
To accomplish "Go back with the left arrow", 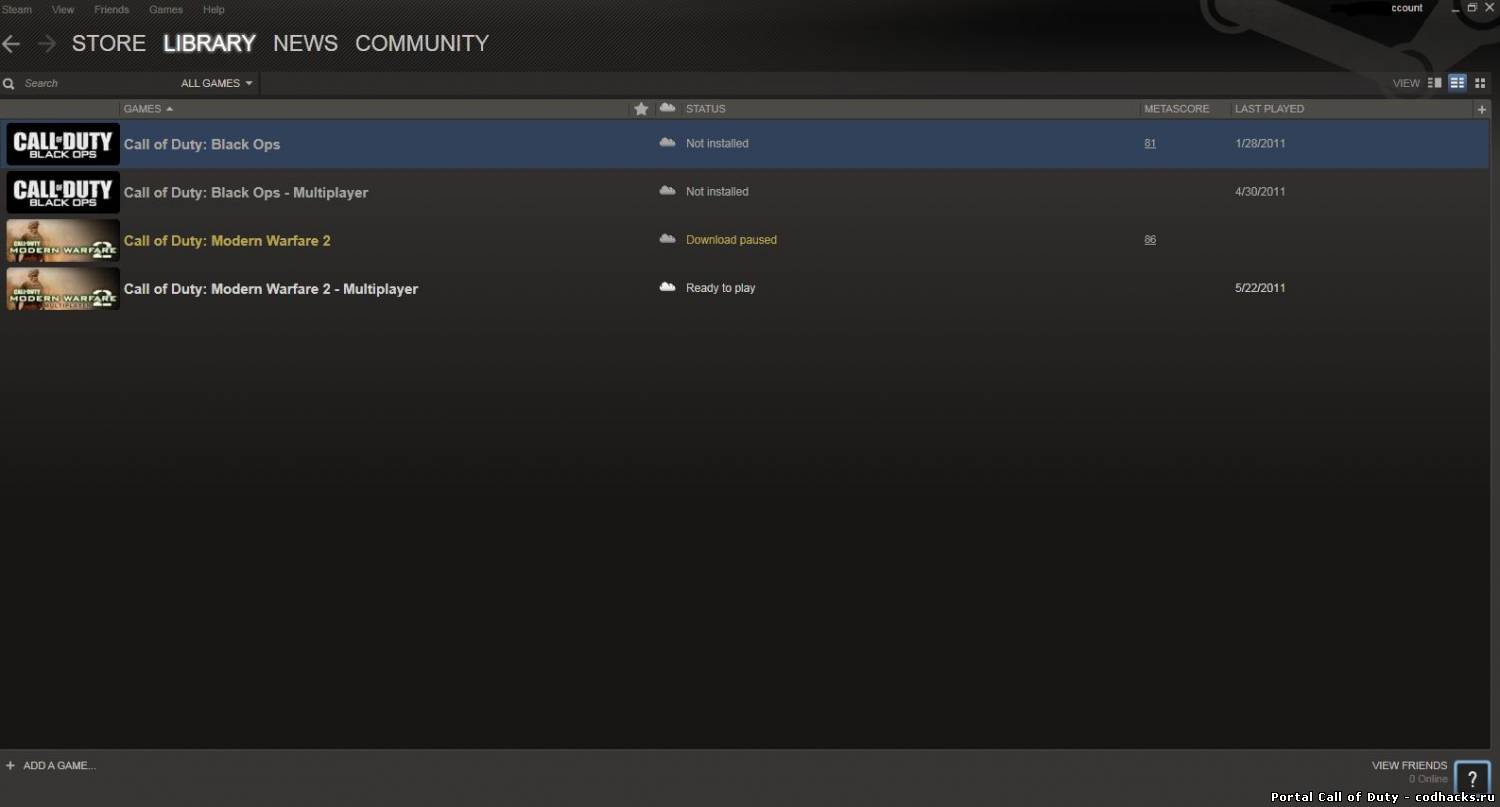I will coord(11,44).
